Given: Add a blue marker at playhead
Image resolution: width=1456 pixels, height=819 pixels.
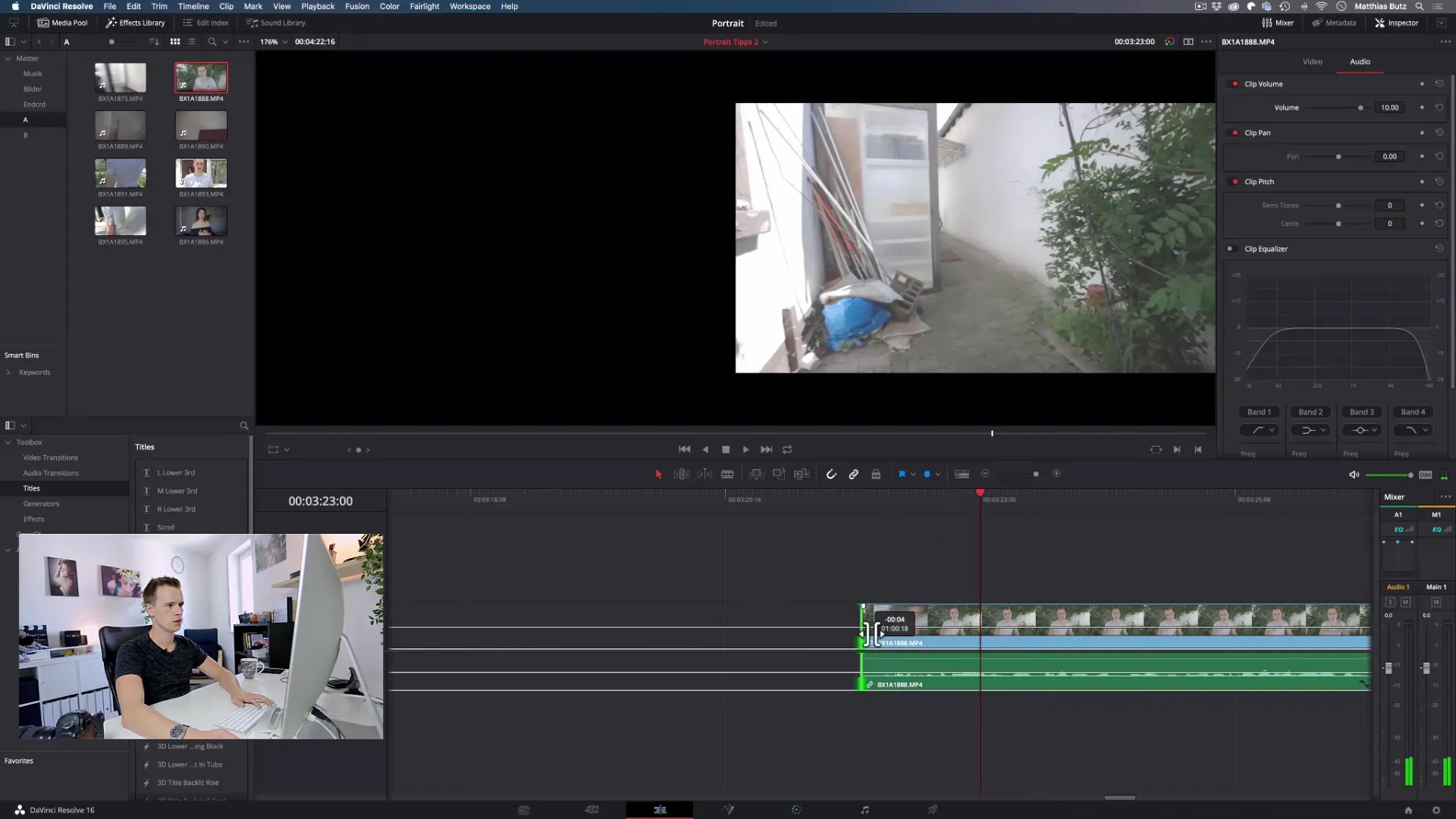Looking at the screenshot, I should coord(927,474).
